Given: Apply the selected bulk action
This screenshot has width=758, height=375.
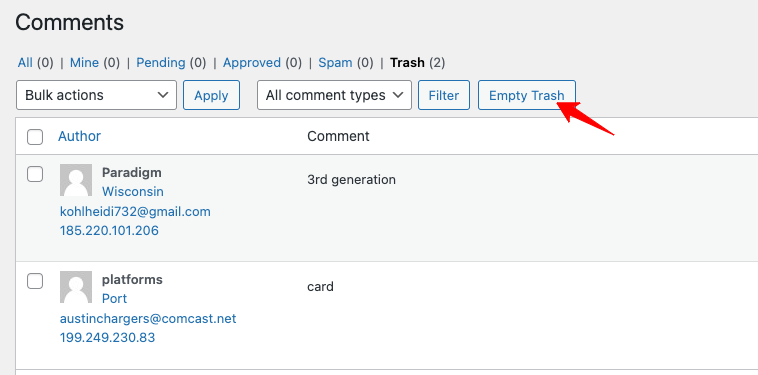Looking at the screenshot, I should pyautogui.click(x=211, y=95).
